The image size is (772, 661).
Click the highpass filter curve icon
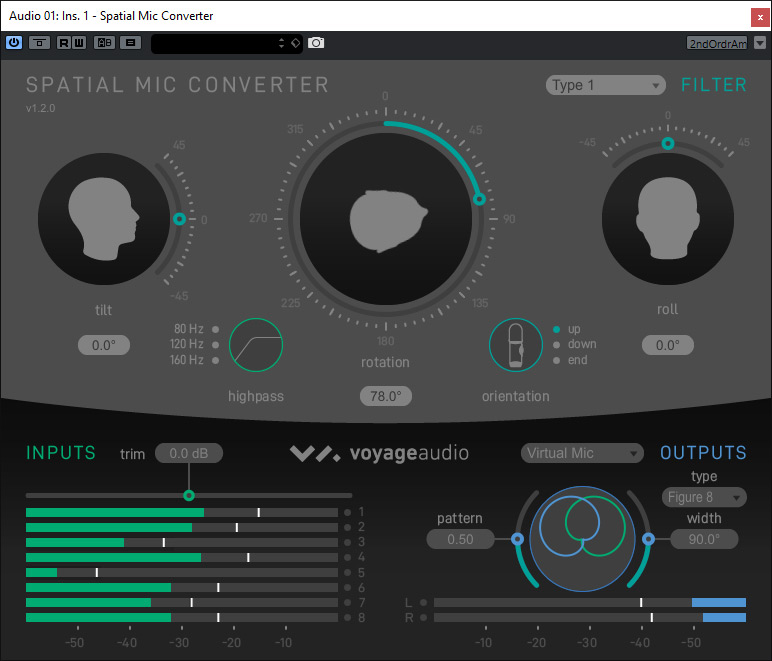pyautogui.click(x=256, y=345)
